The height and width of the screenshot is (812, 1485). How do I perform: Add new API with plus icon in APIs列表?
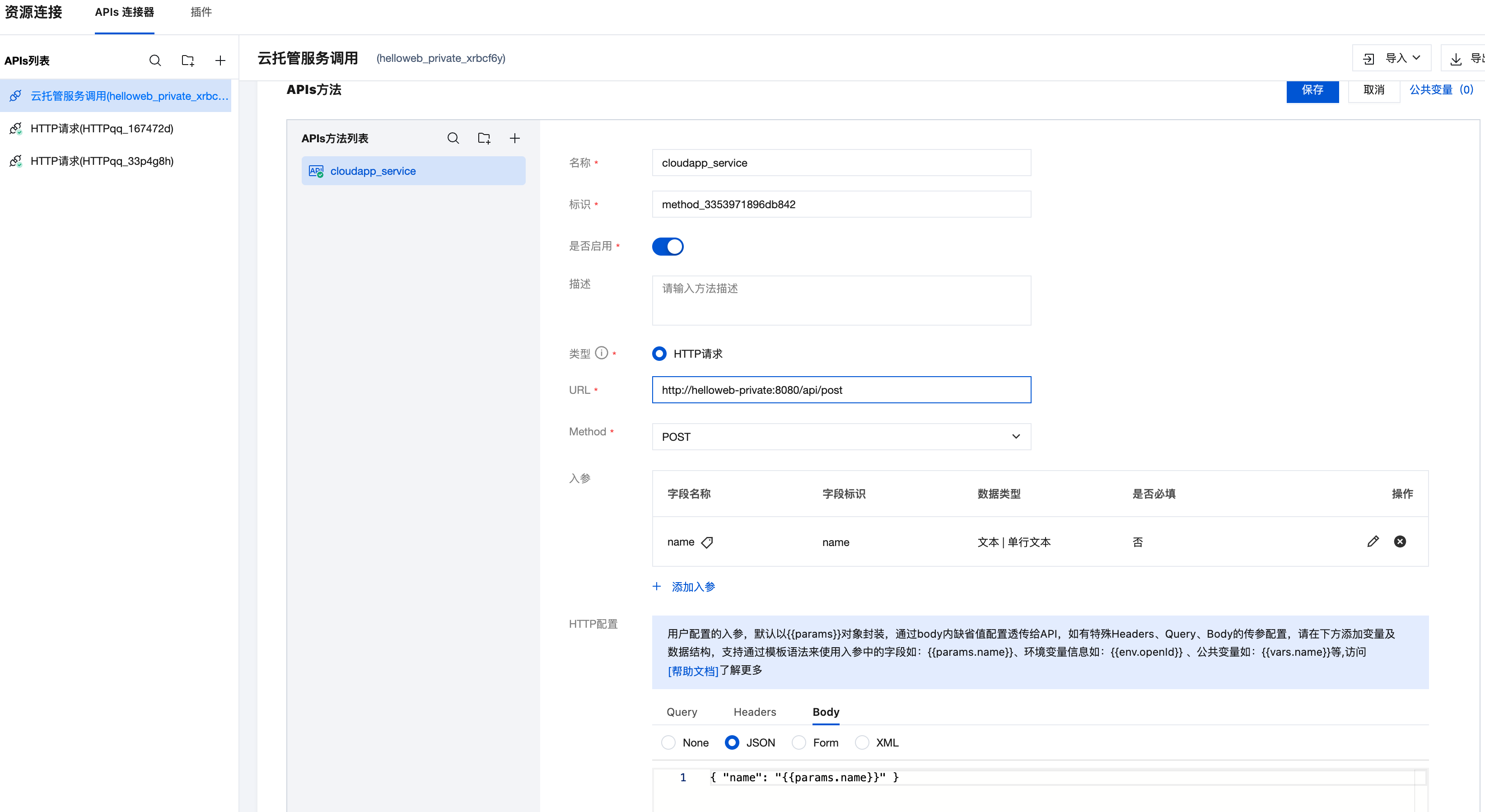(220, 61)
